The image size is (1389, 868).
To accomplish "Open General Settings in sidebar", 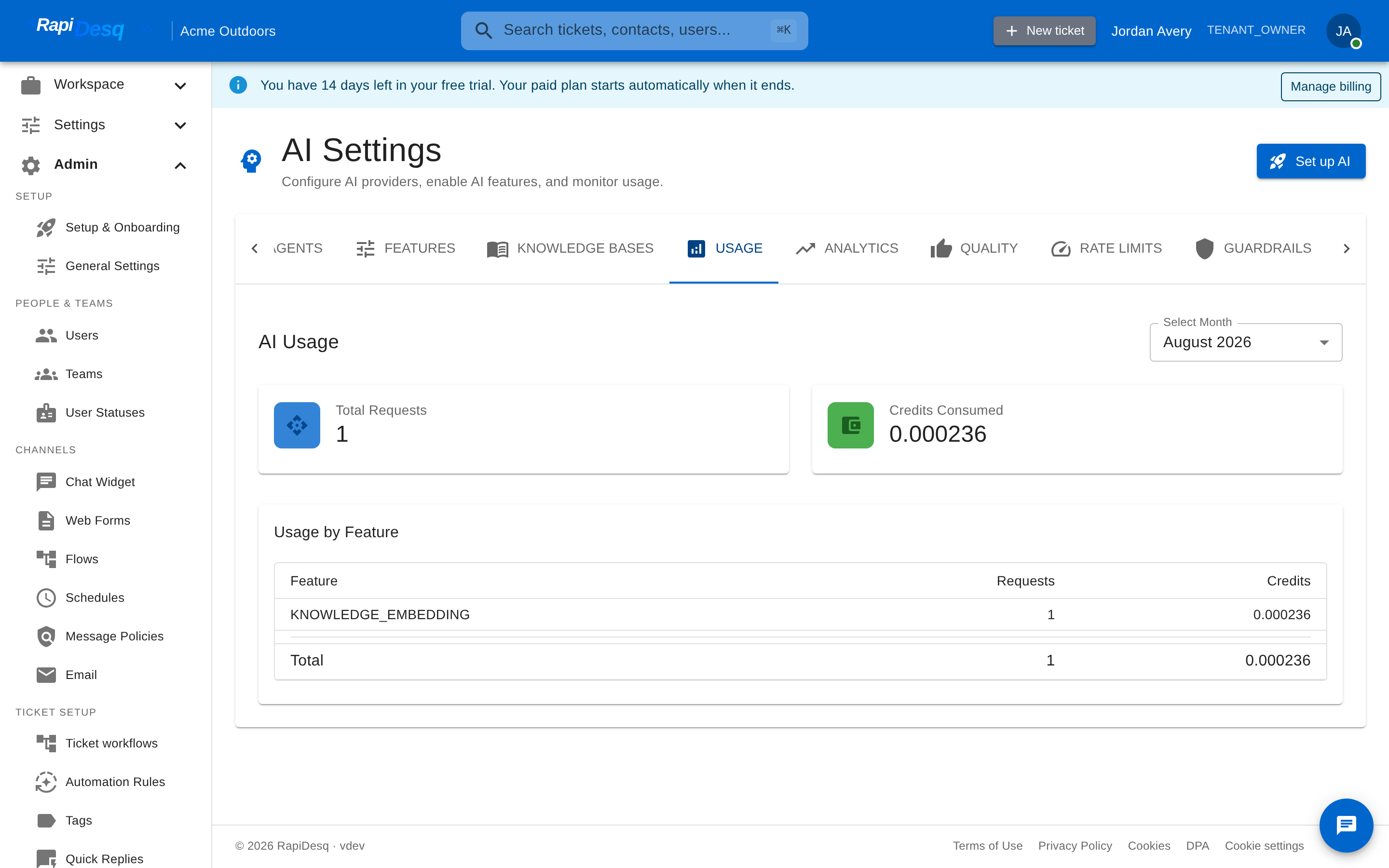I will (x=106, y=266).
